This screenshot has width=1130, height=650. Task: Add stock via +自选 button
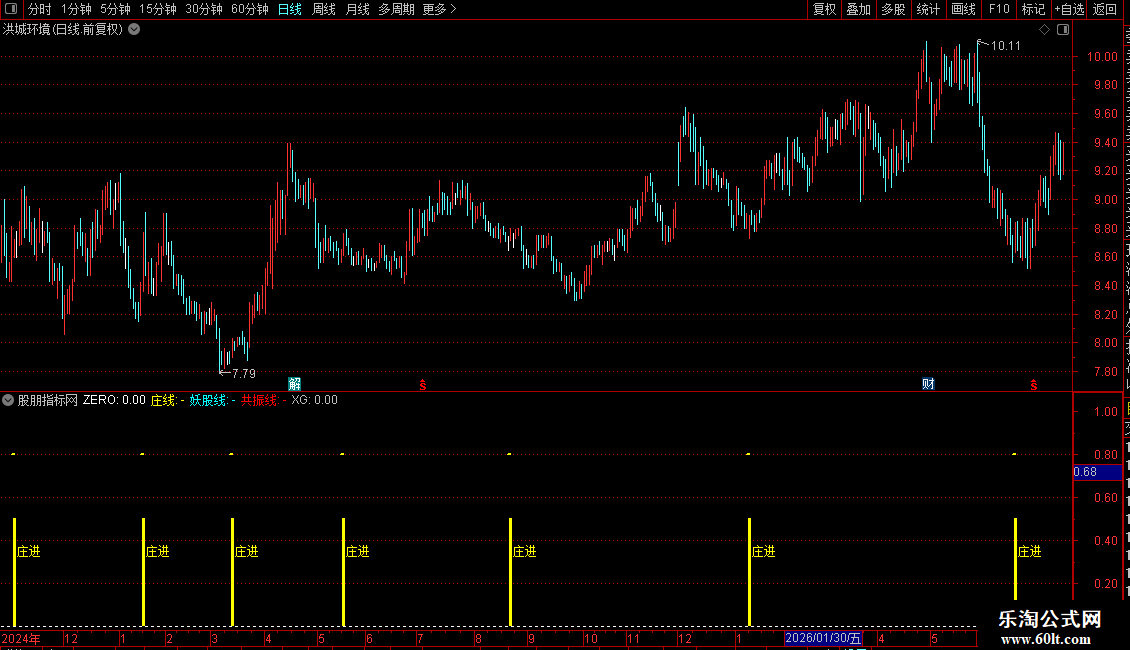click(x=1069, y=9)
